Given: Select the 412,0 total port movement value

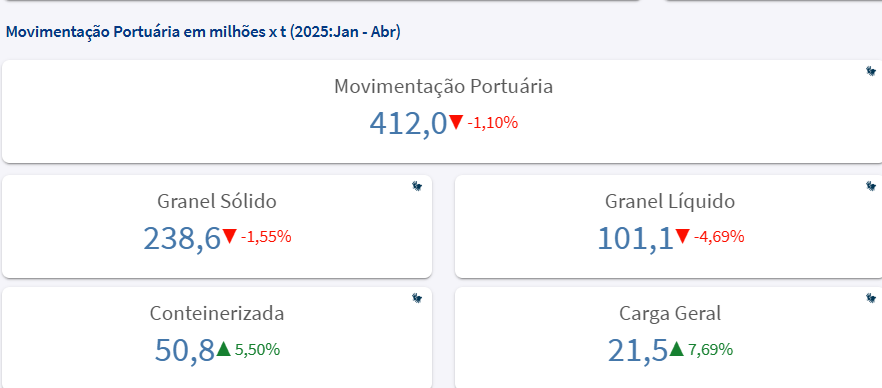Looking at the screenshot, I should (x=408, y=123).
